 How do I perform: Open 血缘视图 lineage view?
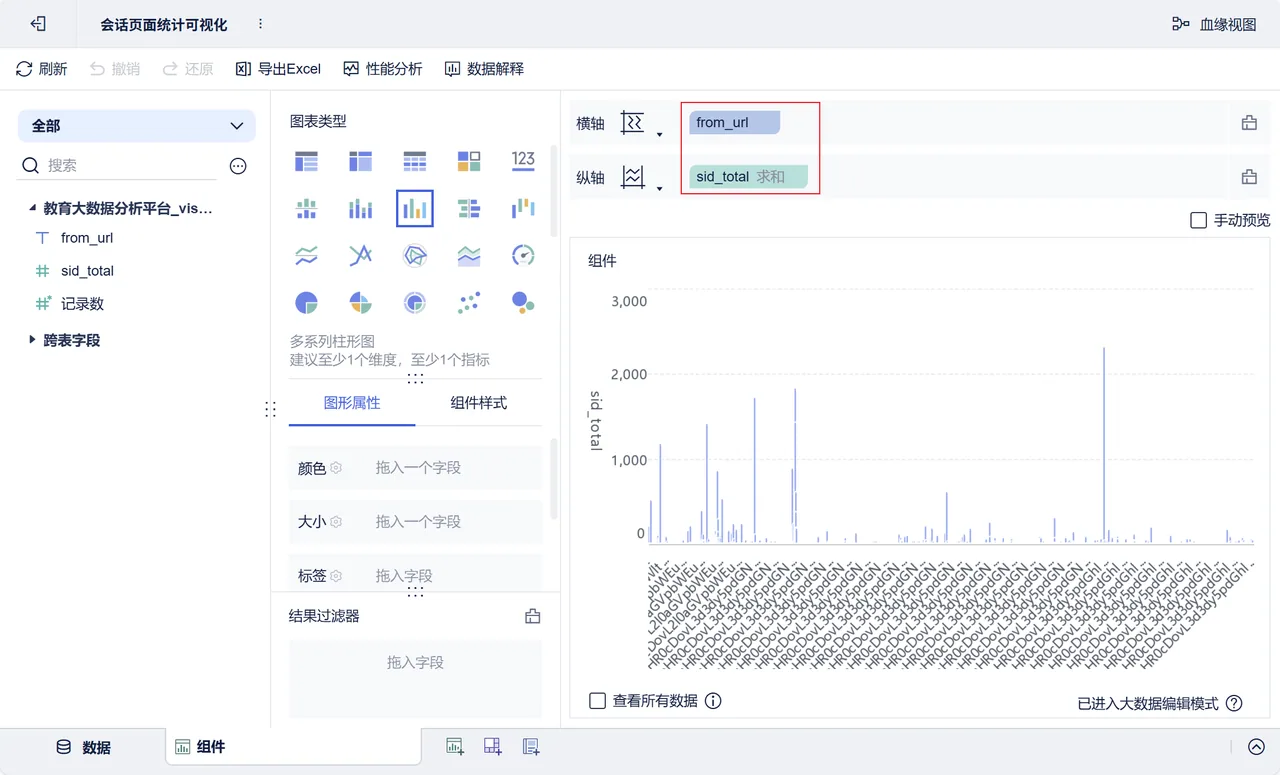pyautogui.click(x=1214, y=24)
